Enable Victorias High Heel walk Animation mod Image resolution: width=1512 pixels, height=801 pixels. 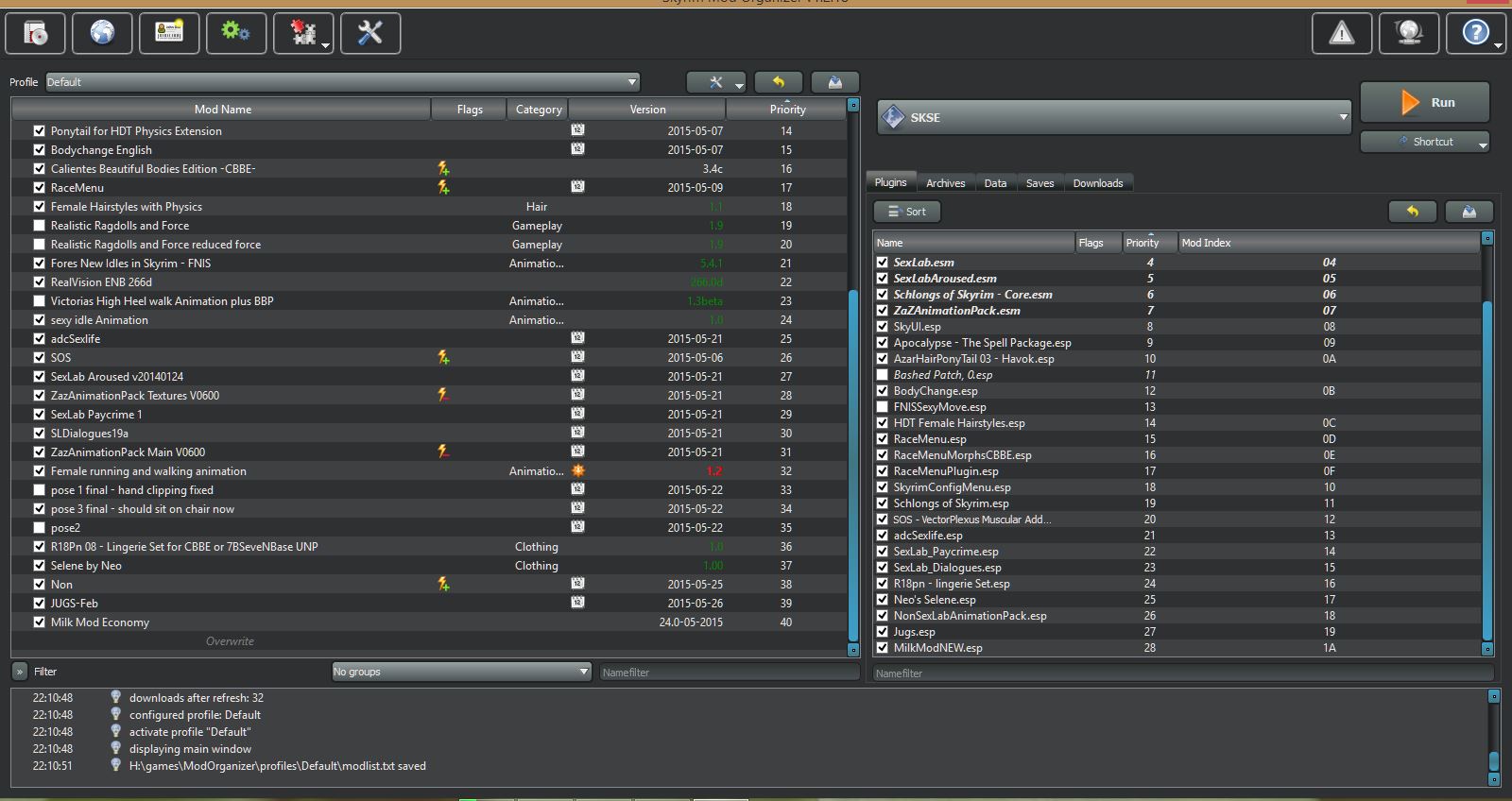click(x=39, y=301)
